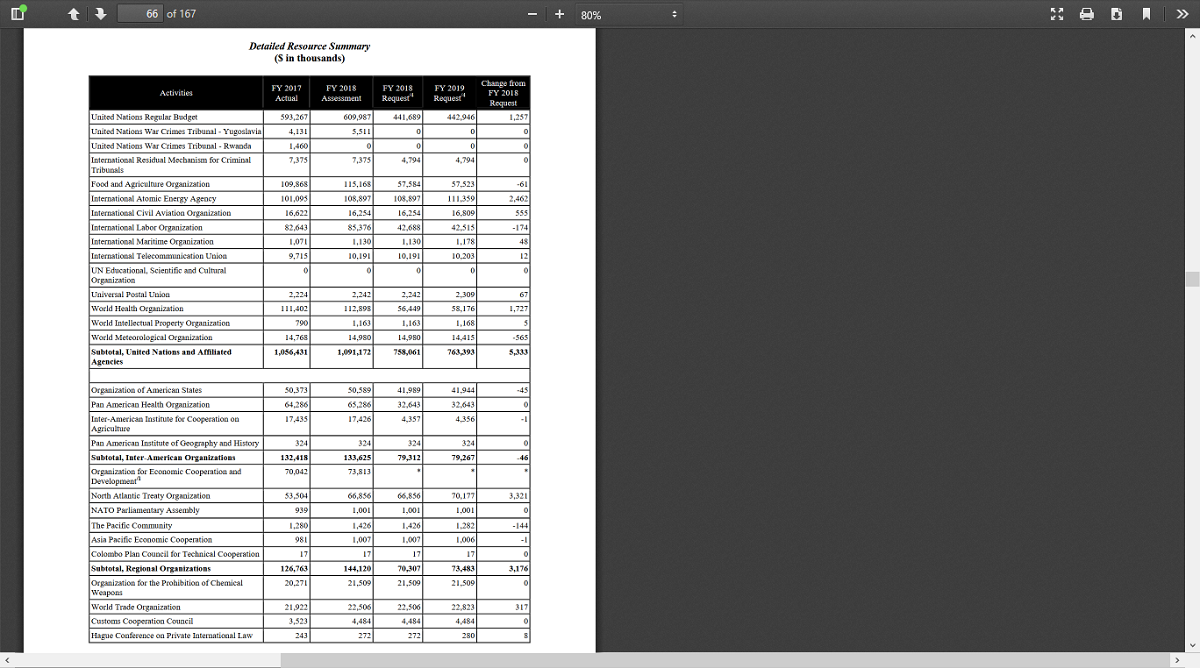Select the 'International Labor Organization' row label

coord(147,227)
